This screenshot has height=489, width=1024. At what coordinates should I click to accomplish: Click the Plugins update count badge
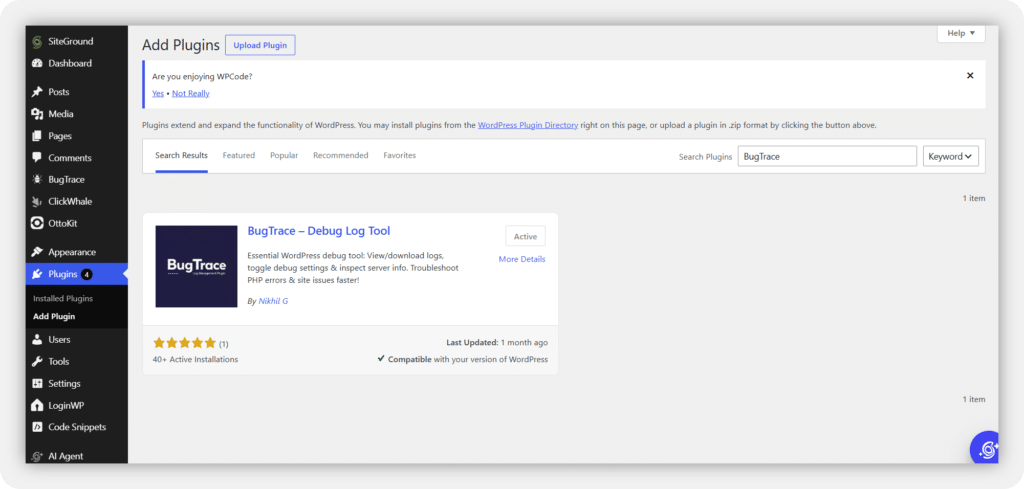coord(87,274)
